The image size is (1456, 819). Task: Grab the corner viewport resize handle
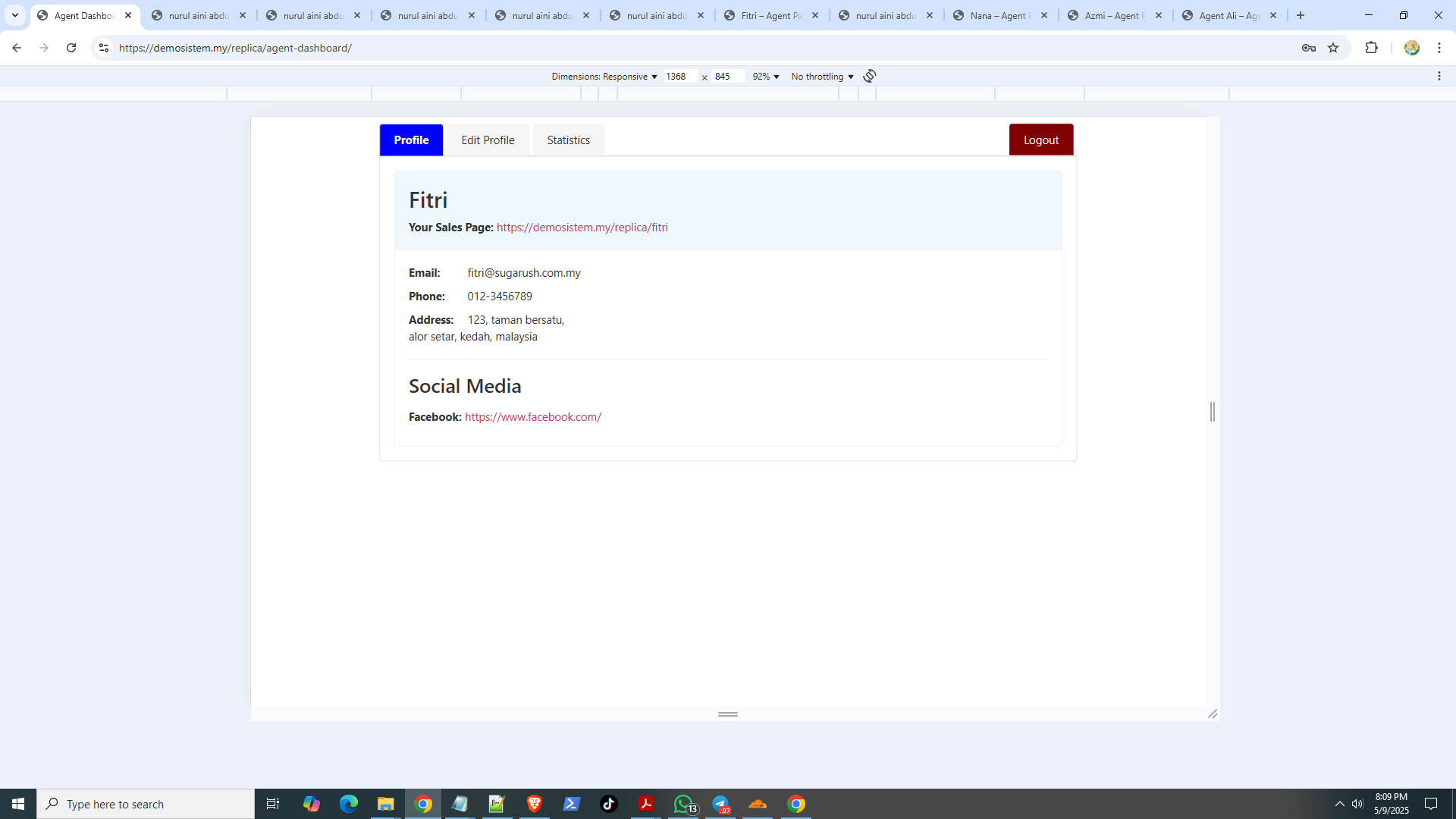click(1213, 714)
